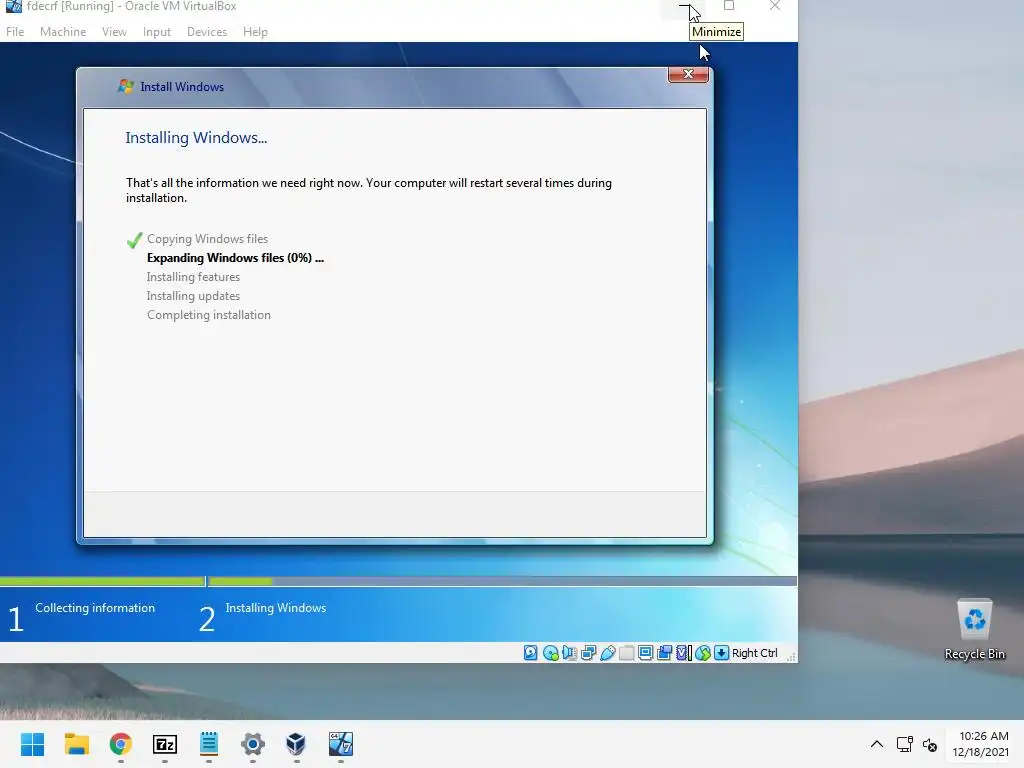Close the VirtualBox VM window
Image resolution: width=1024 pixels, height=768 pixels.
775,7
